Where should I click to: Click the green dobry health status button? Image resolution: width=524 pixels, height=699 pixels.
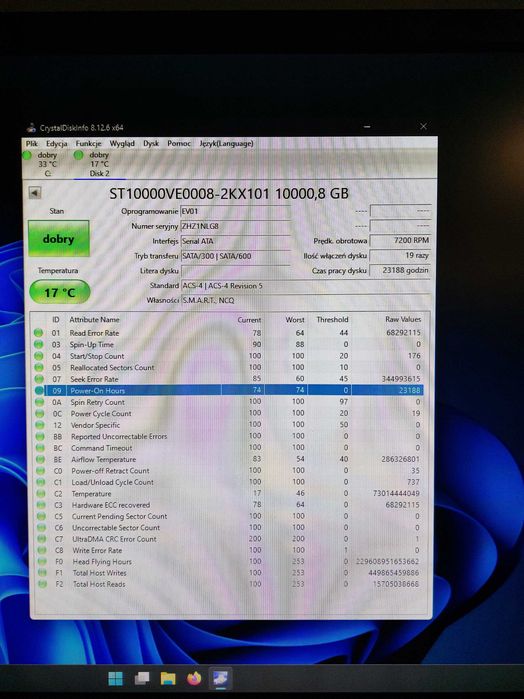(x=58, y=238)
